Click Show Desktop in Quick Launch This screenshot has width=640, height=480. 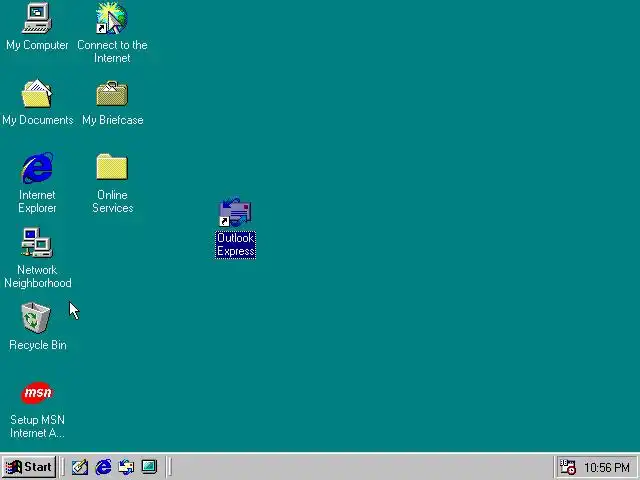80,467
